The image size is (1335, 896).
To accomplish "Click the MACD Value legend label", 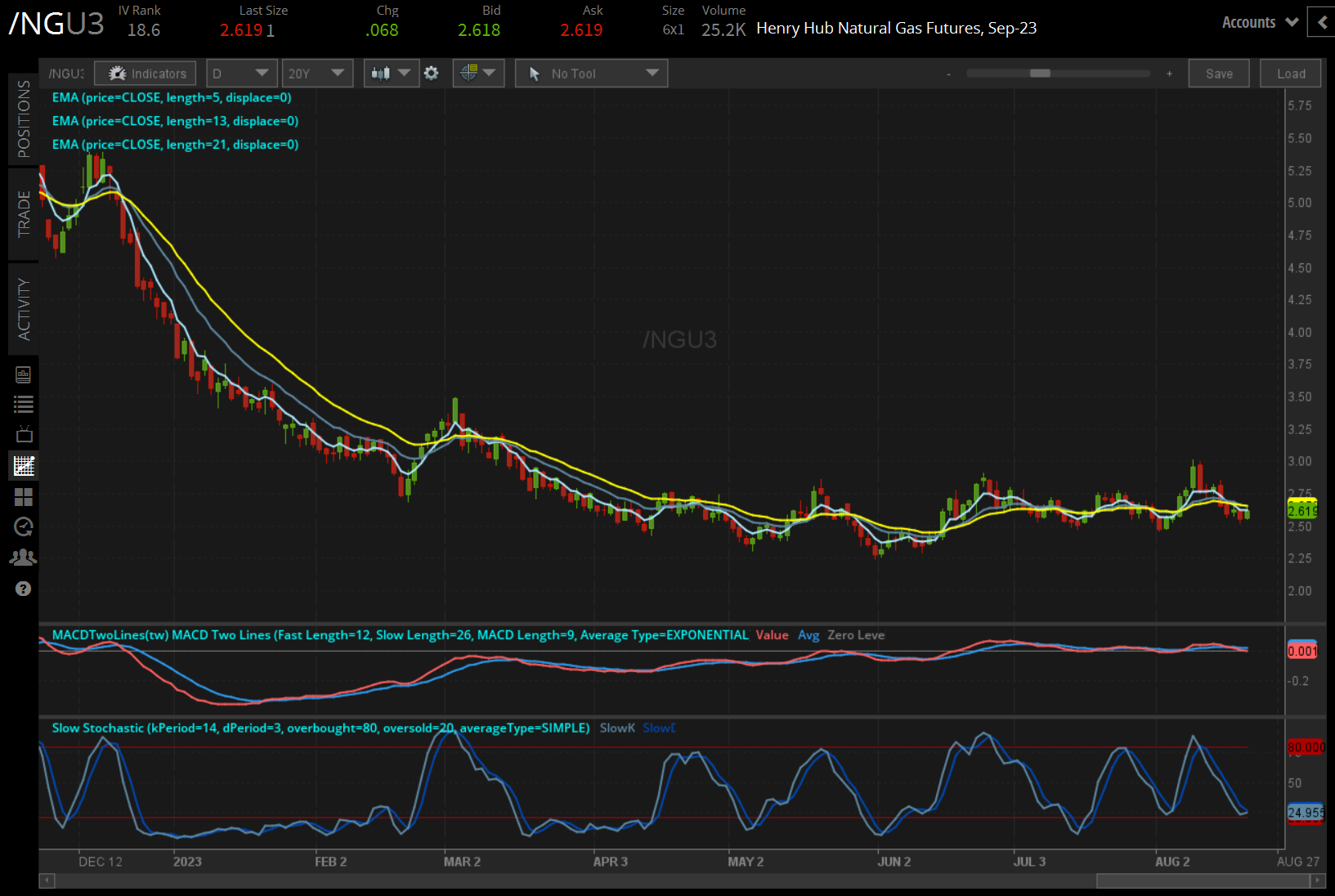I will click(772, 635).
